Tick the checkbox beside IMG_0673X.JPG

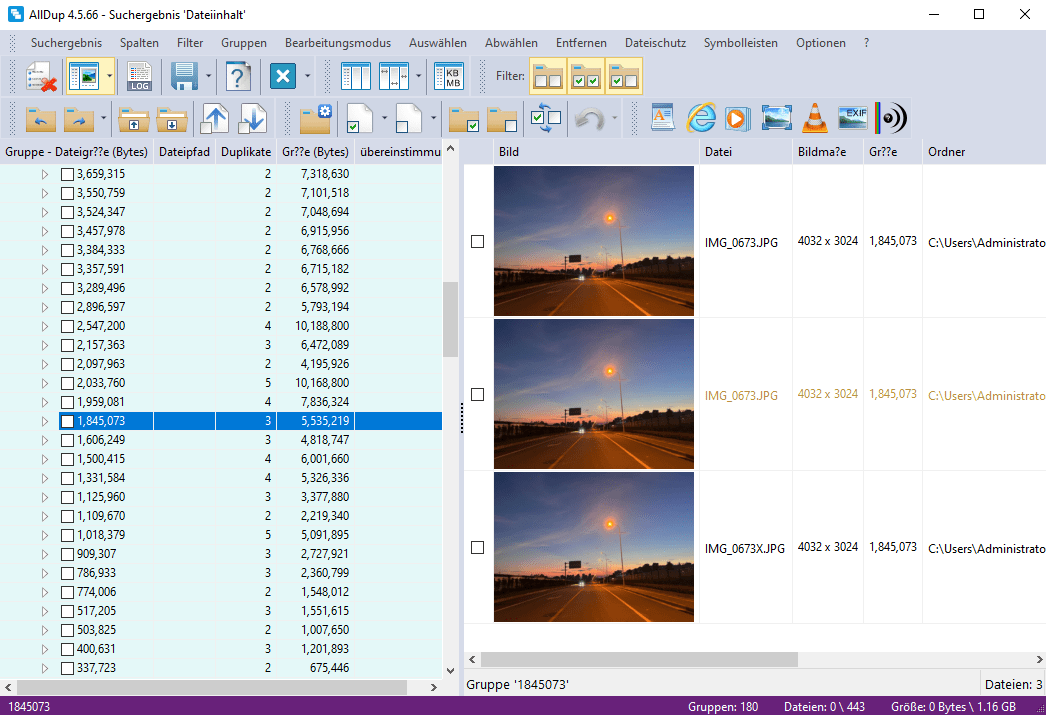(477, 548)
